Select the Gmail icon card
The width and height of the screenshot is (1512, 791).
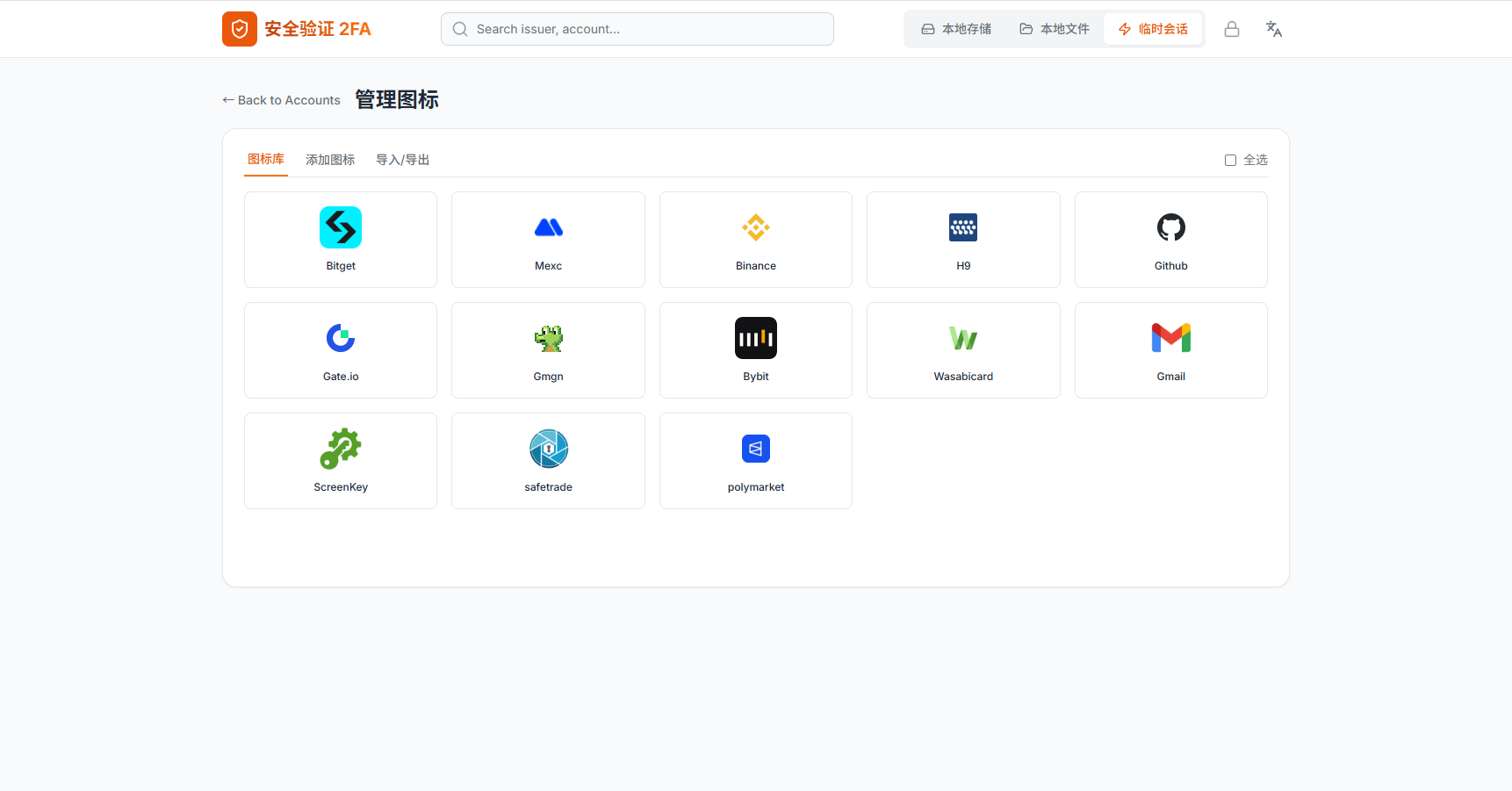1170,349
